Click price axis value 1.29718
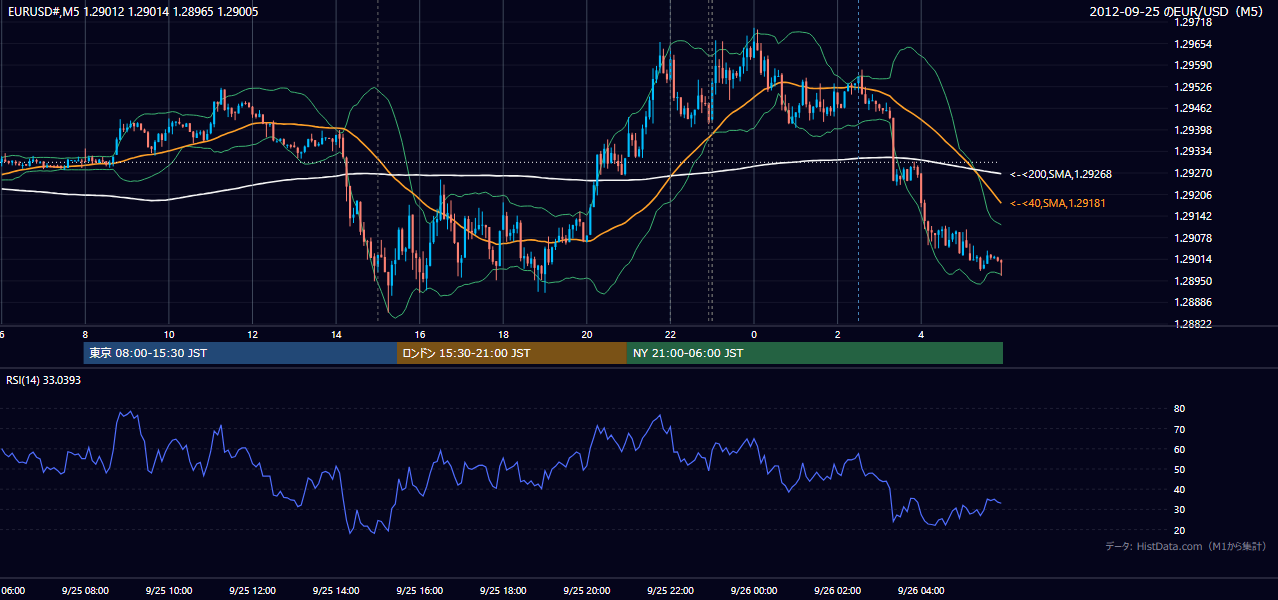Image resolution: width=1278 pixels, height=600 pixels. click(1194, 22)
